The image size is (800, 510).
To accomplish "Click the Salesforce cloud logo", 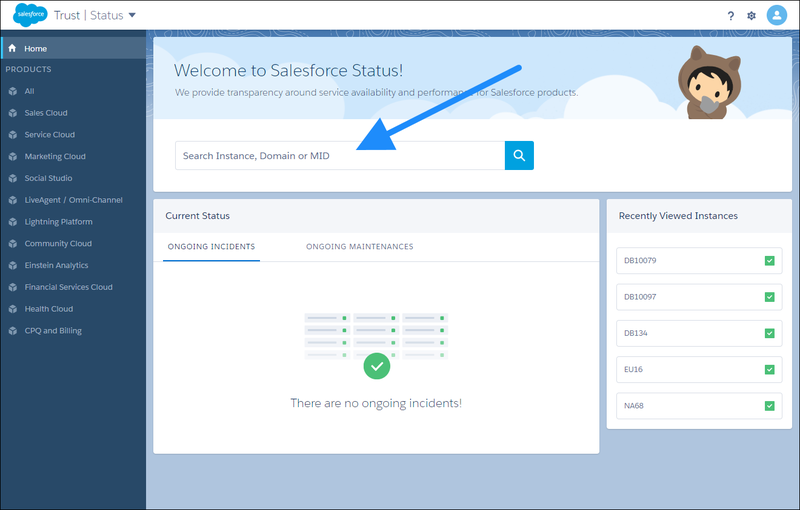I will 30,14.
